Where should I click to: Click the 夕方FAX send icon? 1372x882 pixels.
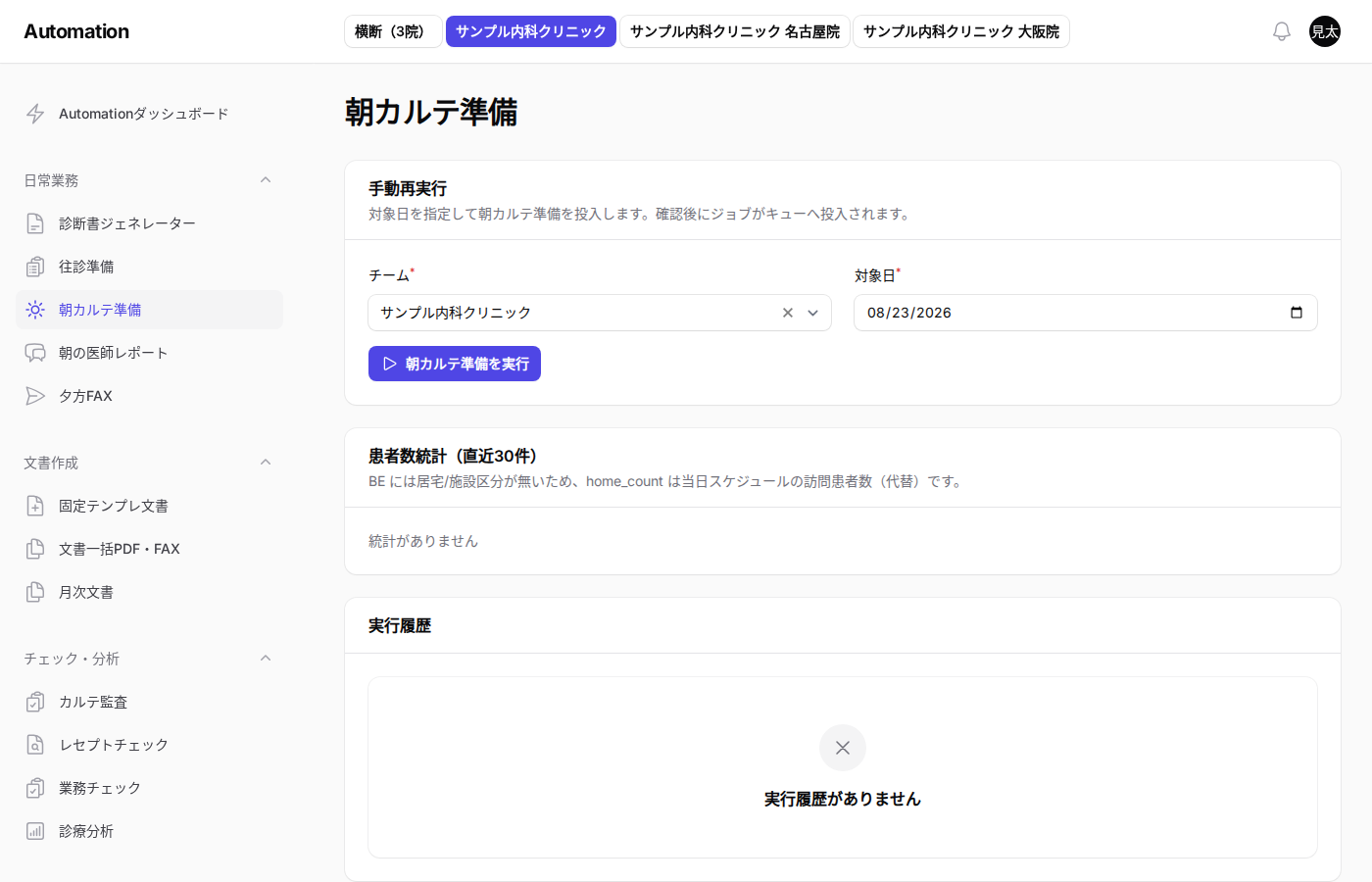coord(35,396)
